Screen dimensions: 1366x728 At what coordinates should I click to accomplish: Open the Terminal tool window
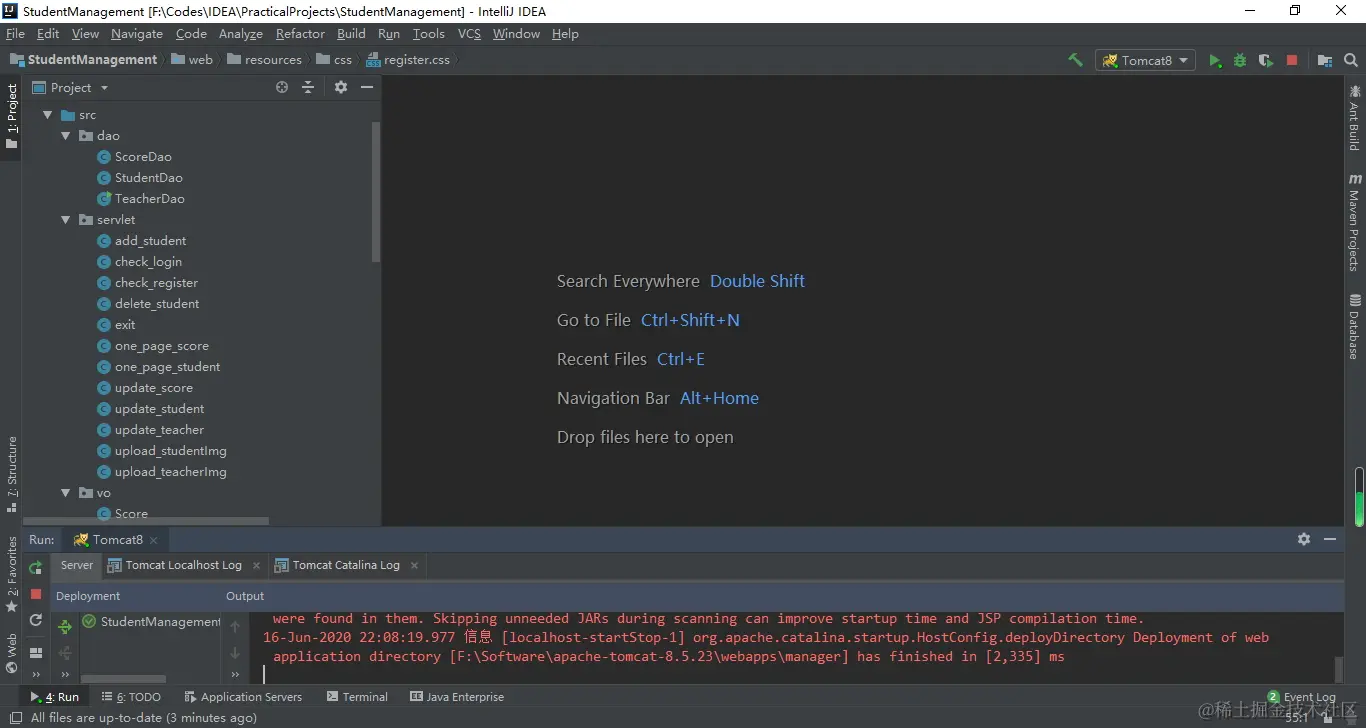(x=356, y=697)
